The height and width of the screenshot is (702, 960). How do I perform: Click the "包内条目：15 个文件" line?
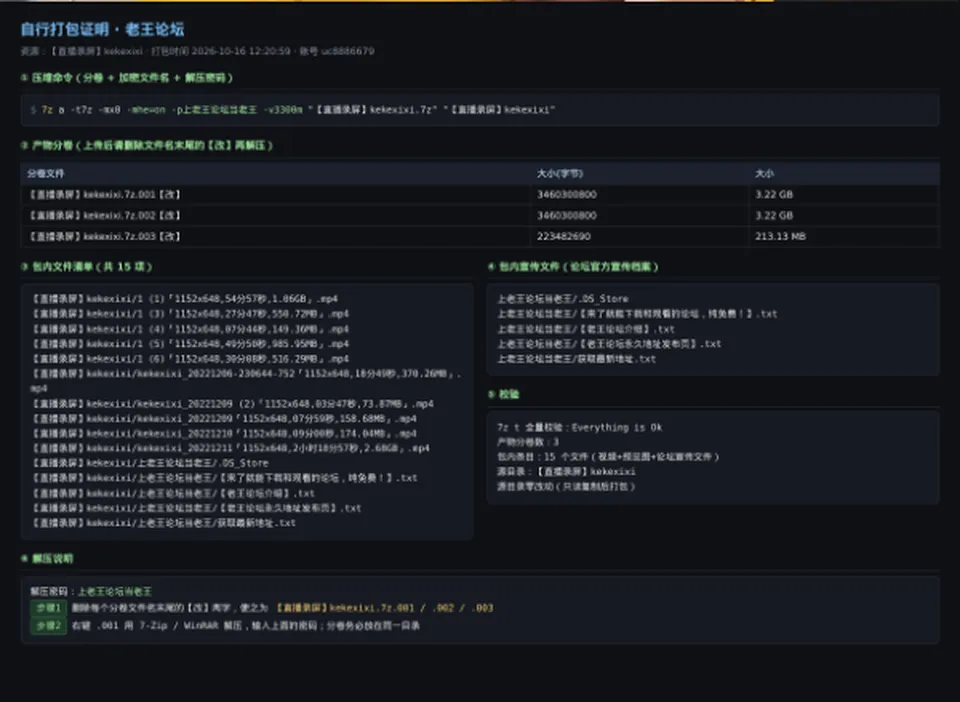point(608,457)
